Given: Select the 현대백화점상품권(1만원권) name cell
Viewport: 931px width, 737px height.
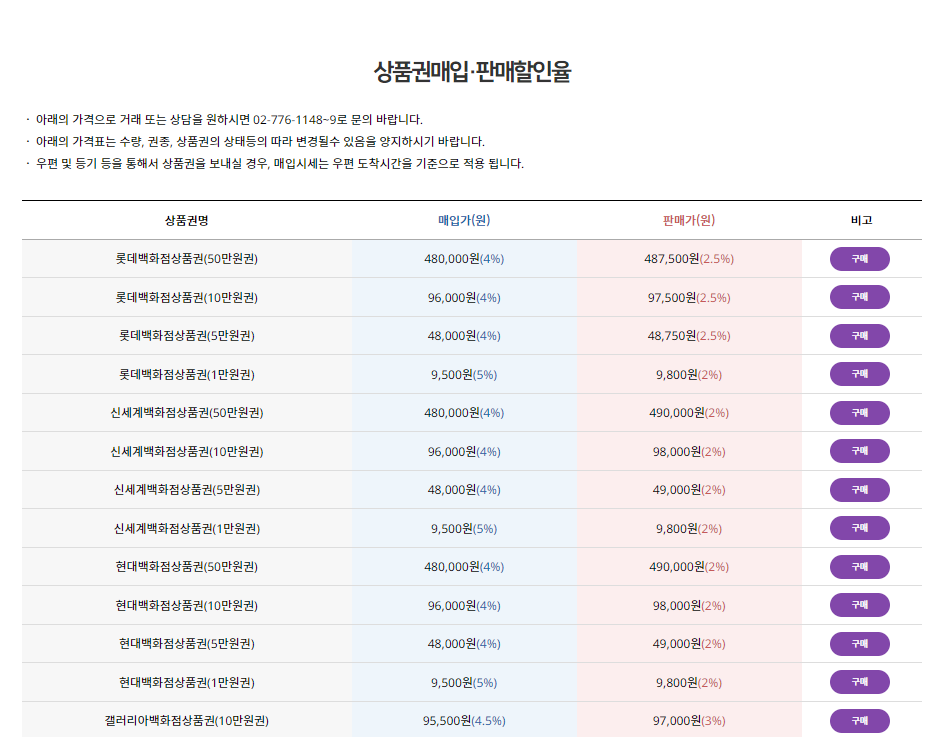Looking at the screenshot, I should click(x=186, y=682).
